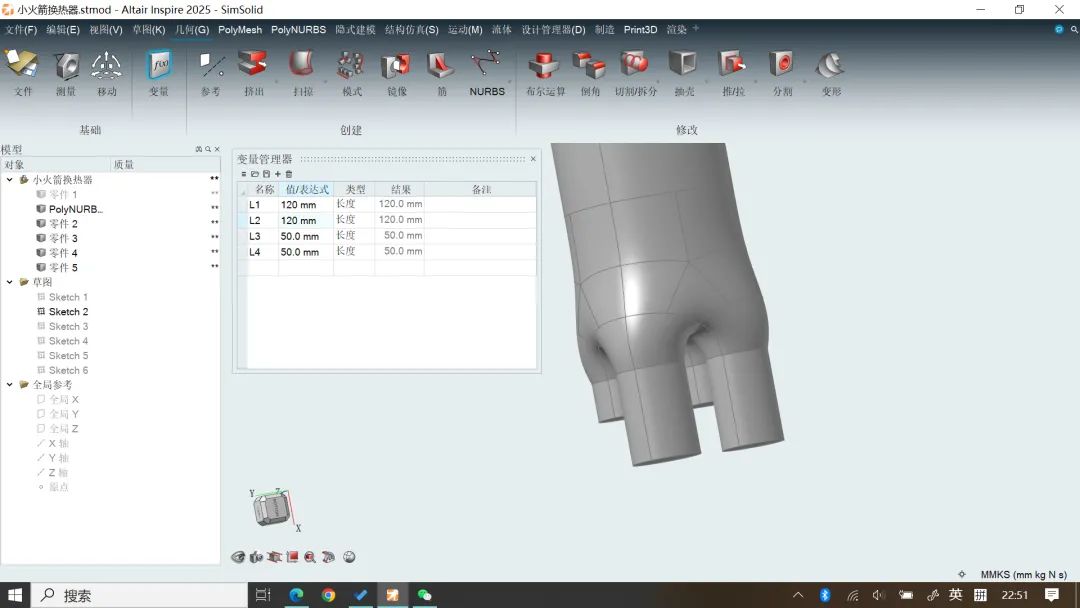Image resolution: width=1080 pixels, height=608 pixels.
Task: Select the 测量 (Measure) tool
Action: pos(66,67)
